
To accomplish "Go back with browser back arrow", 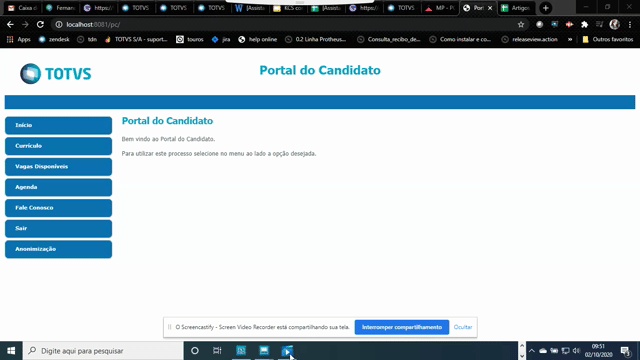I will click(x=10, y=24).
